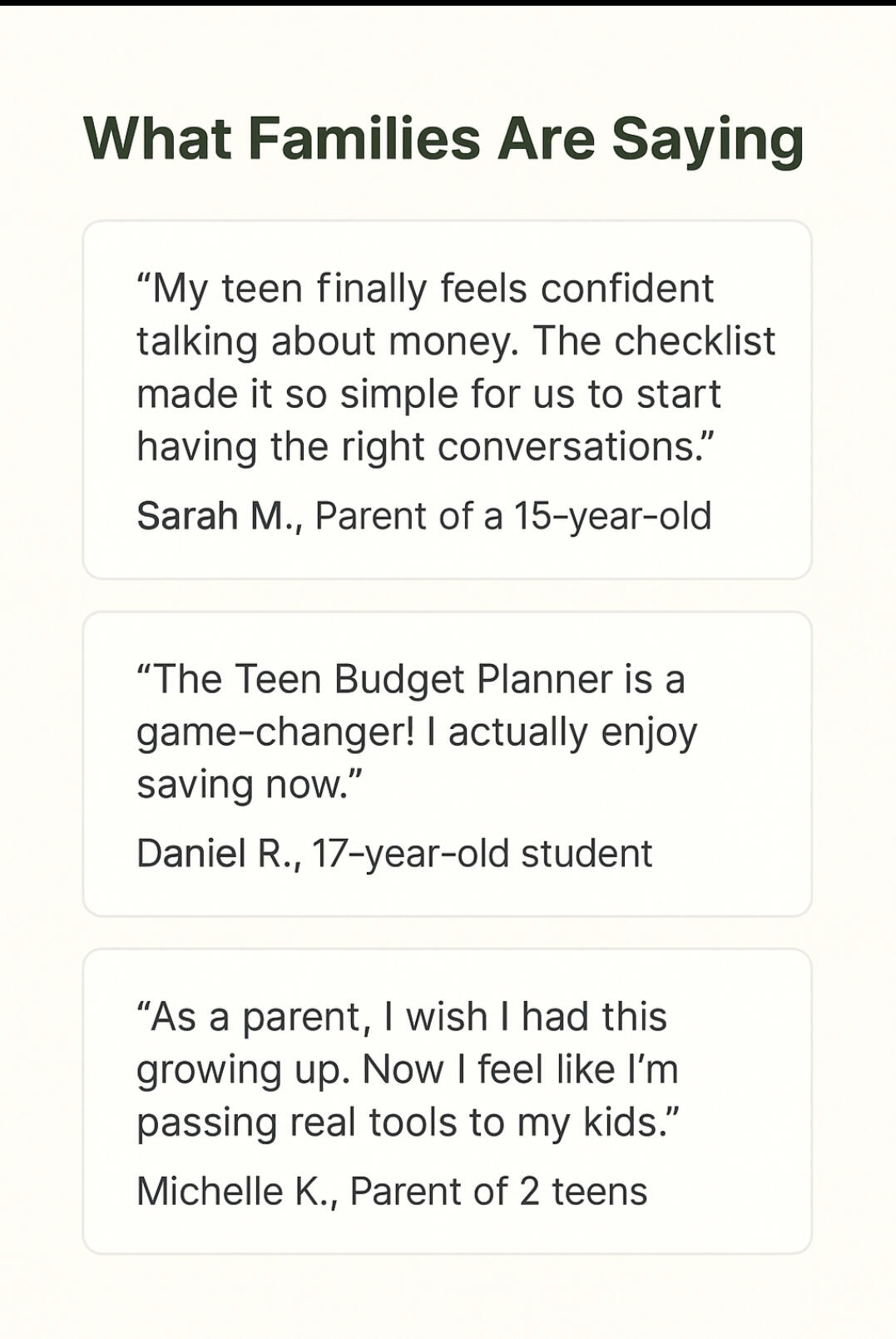Click the "Parent of 2 teens" label

click(x=498, y=1192)
